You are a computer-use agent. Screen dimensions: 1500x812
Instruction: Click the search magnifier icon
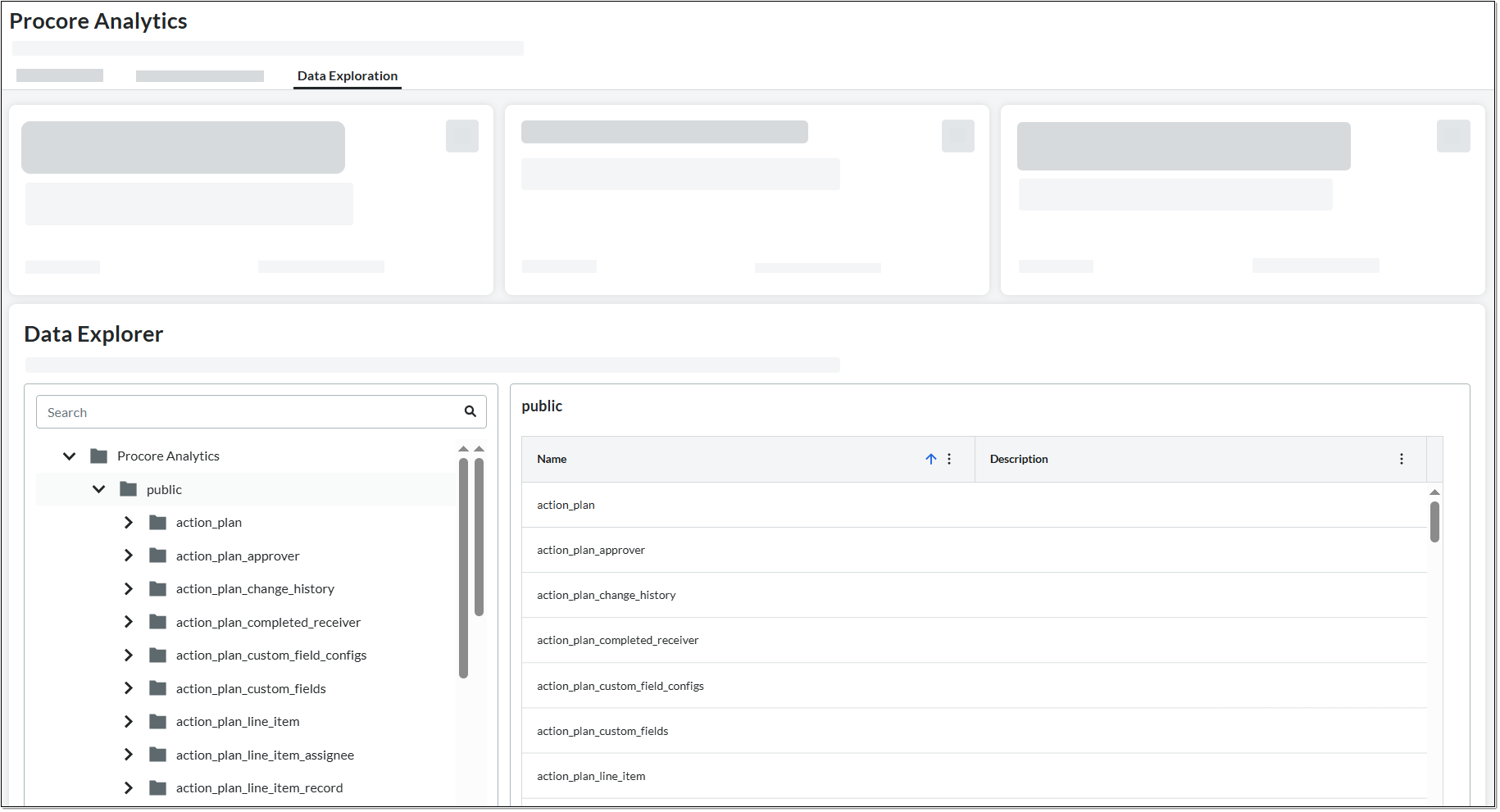[470, 411]
